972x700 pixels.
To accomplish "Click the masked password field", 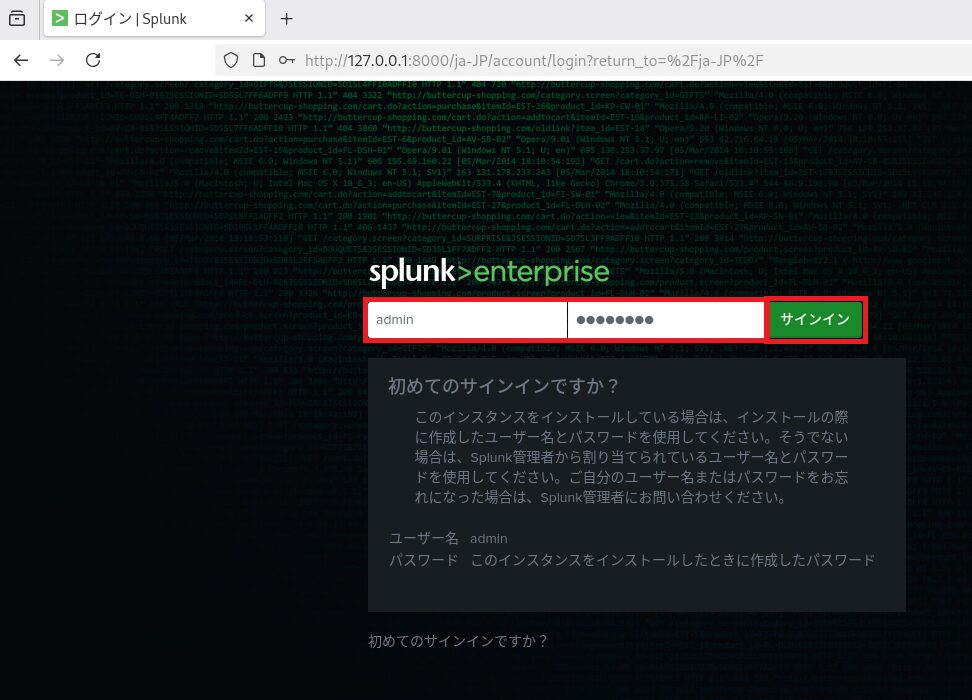I will pos(665,320).
